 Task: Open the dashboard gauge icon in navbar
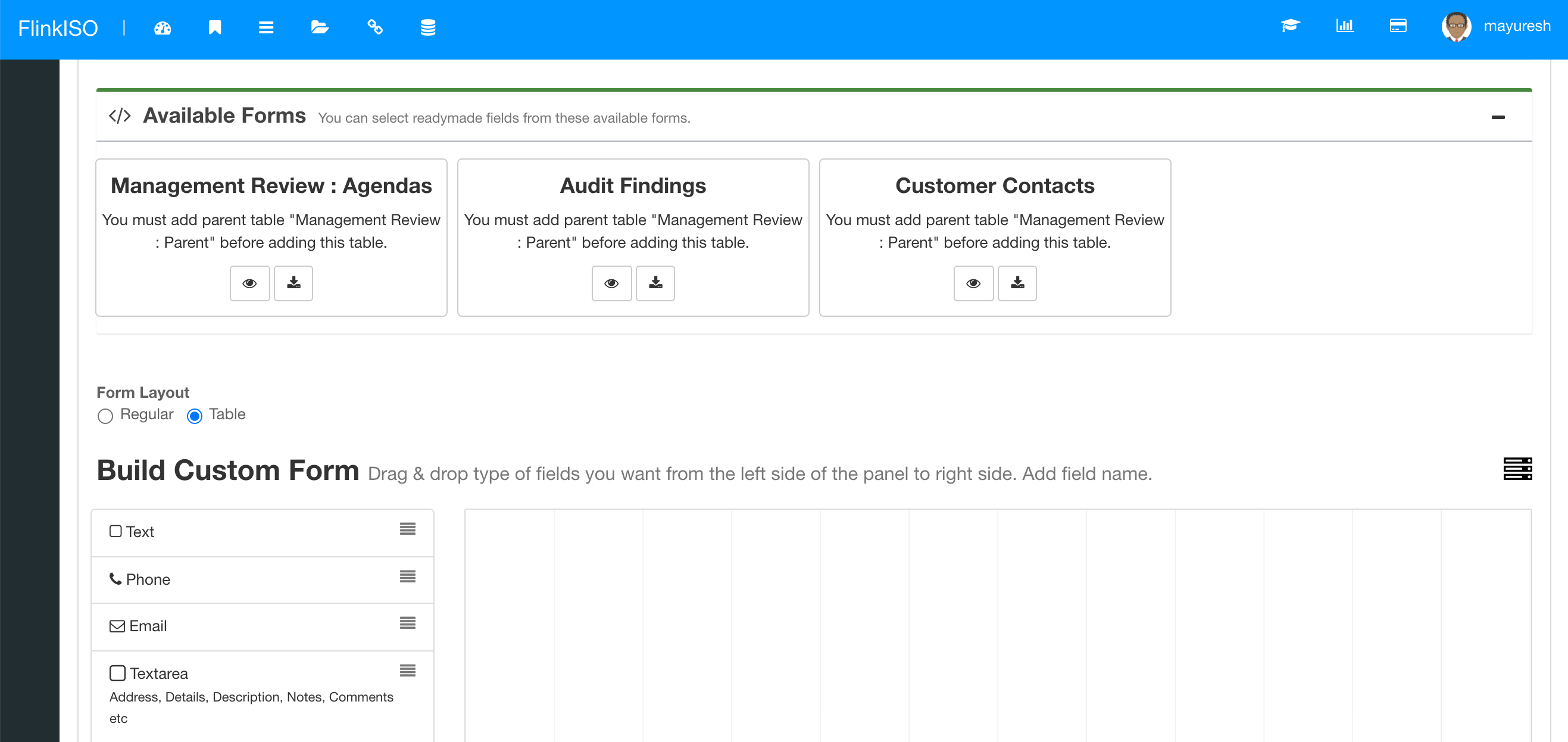click(x=163, y=28)
